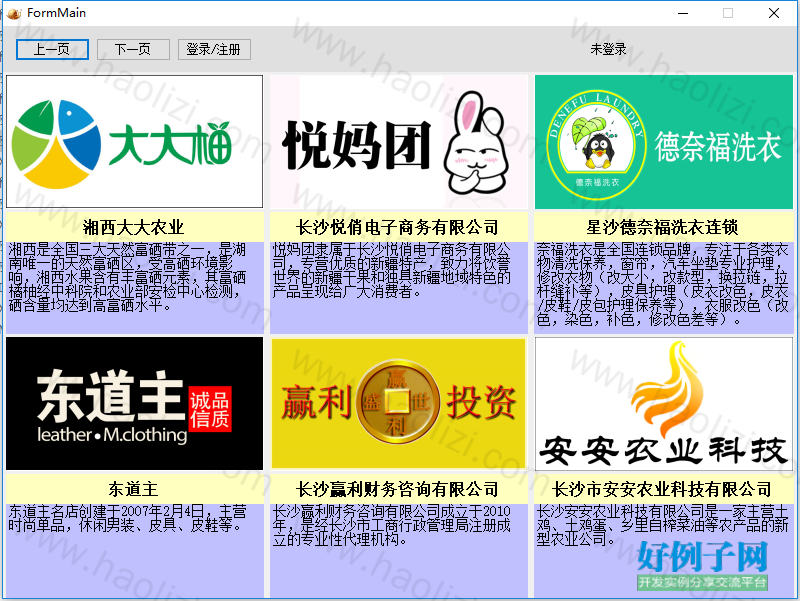
Task: Click the 湘西大大农业 title
Action: click(135, 227)
